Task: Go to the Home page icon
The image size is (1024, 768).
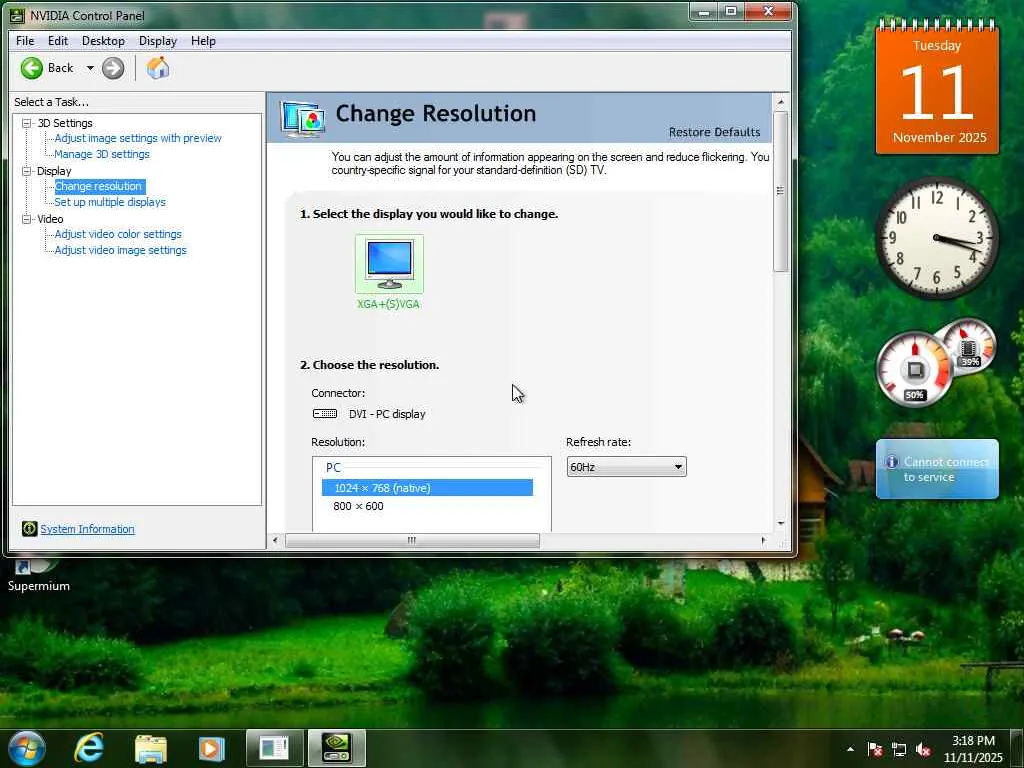Action: (x=158, y=68)
